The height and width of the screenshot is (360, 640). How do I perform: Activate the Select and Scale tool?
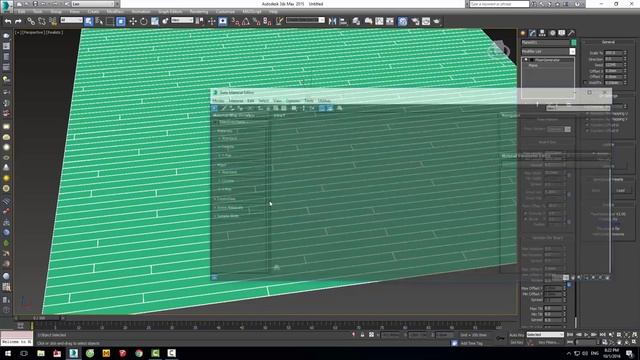tap(155, 21)
